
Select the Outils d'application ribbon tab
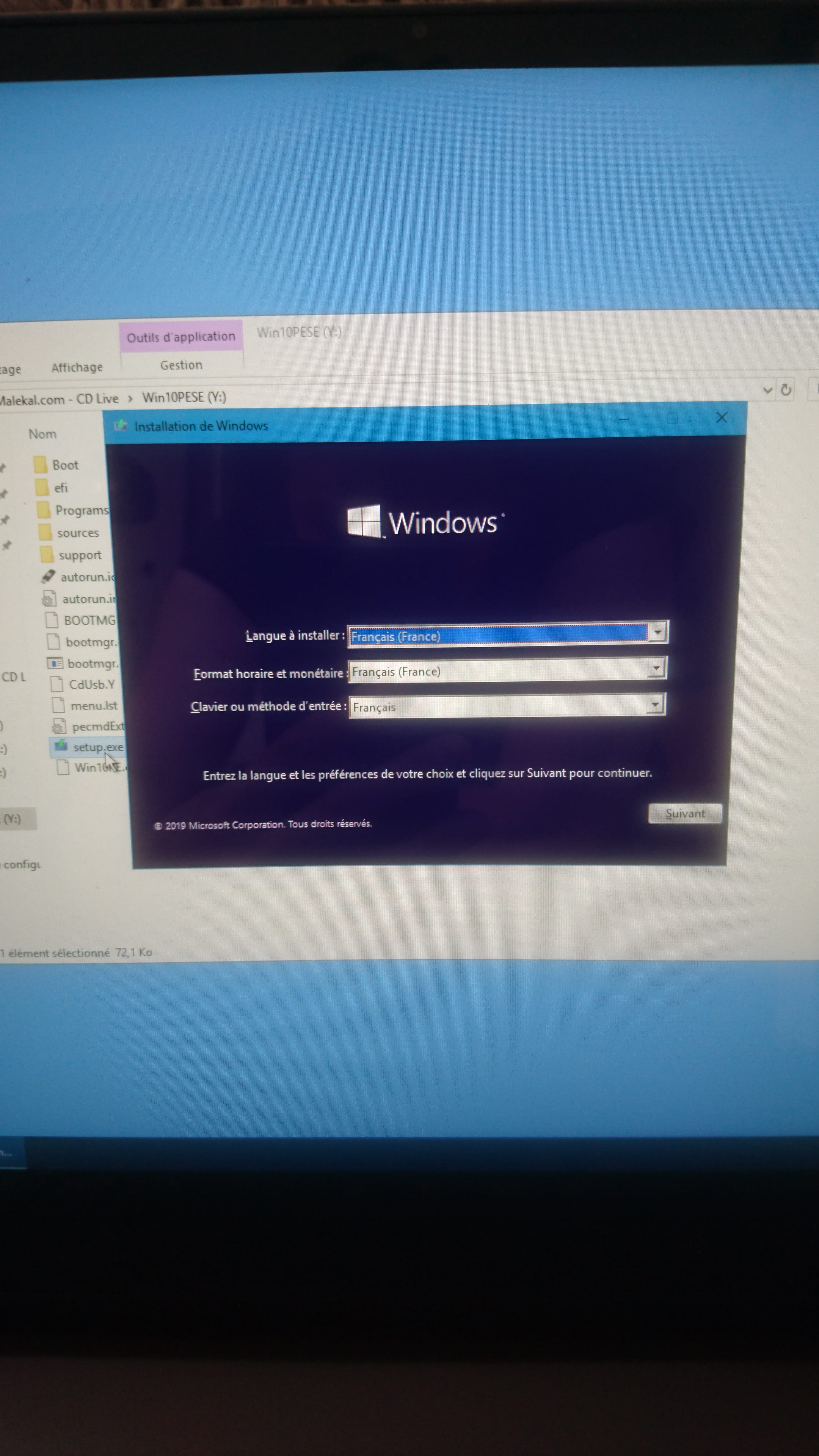pyautogui.click(x=181, y=337)
